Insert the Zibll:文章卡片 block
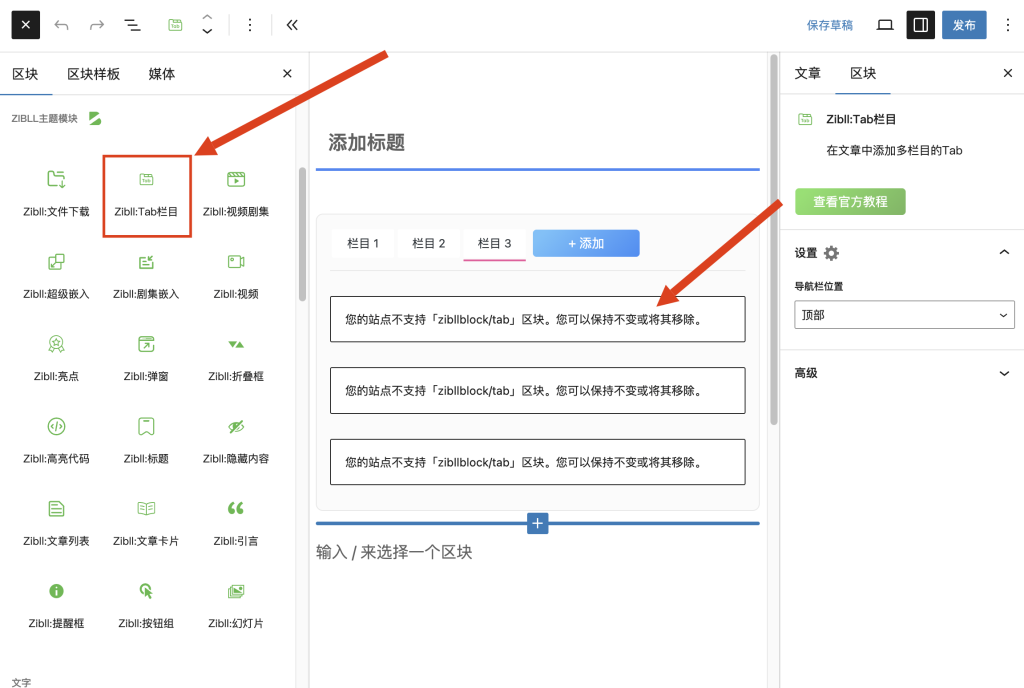The height and width of the screenshot is (688, 1024). [x=146, y=524]
